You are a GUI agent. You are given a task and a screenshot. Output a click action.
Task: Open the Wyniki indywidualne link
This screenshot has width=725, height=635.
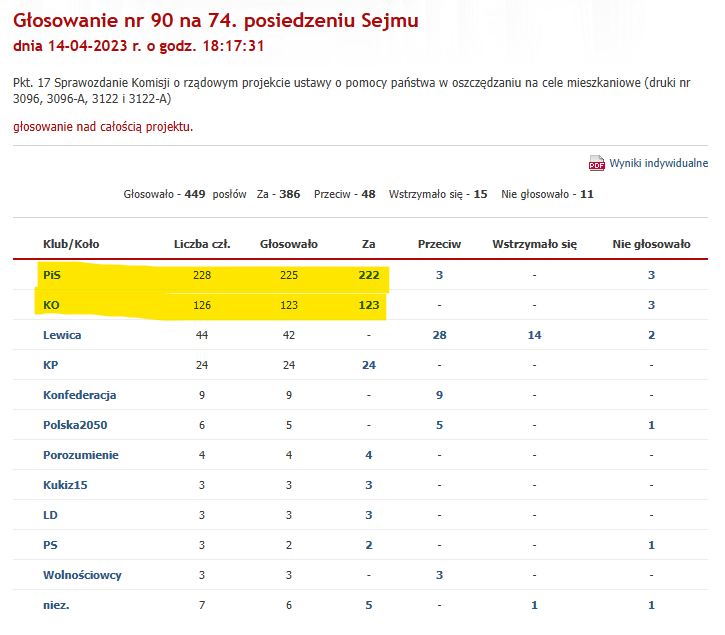[659, 164]
